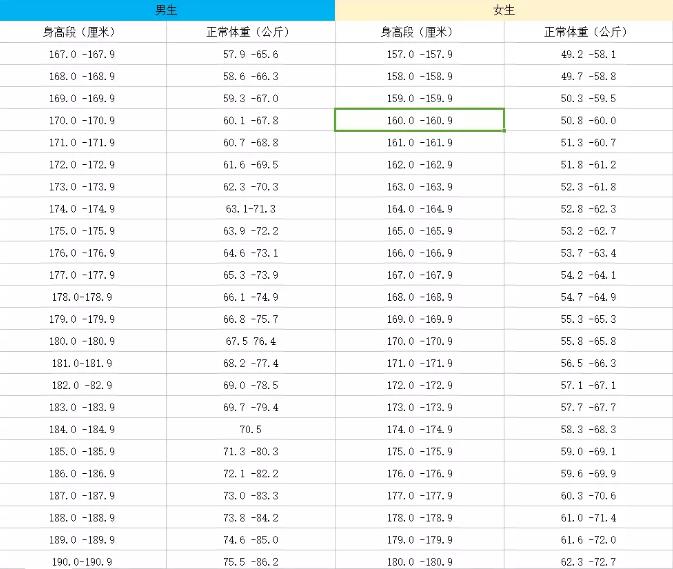673x569 pixels.
Task: Select female height cell 157.0 -157.9
Action: coord(420,54)
